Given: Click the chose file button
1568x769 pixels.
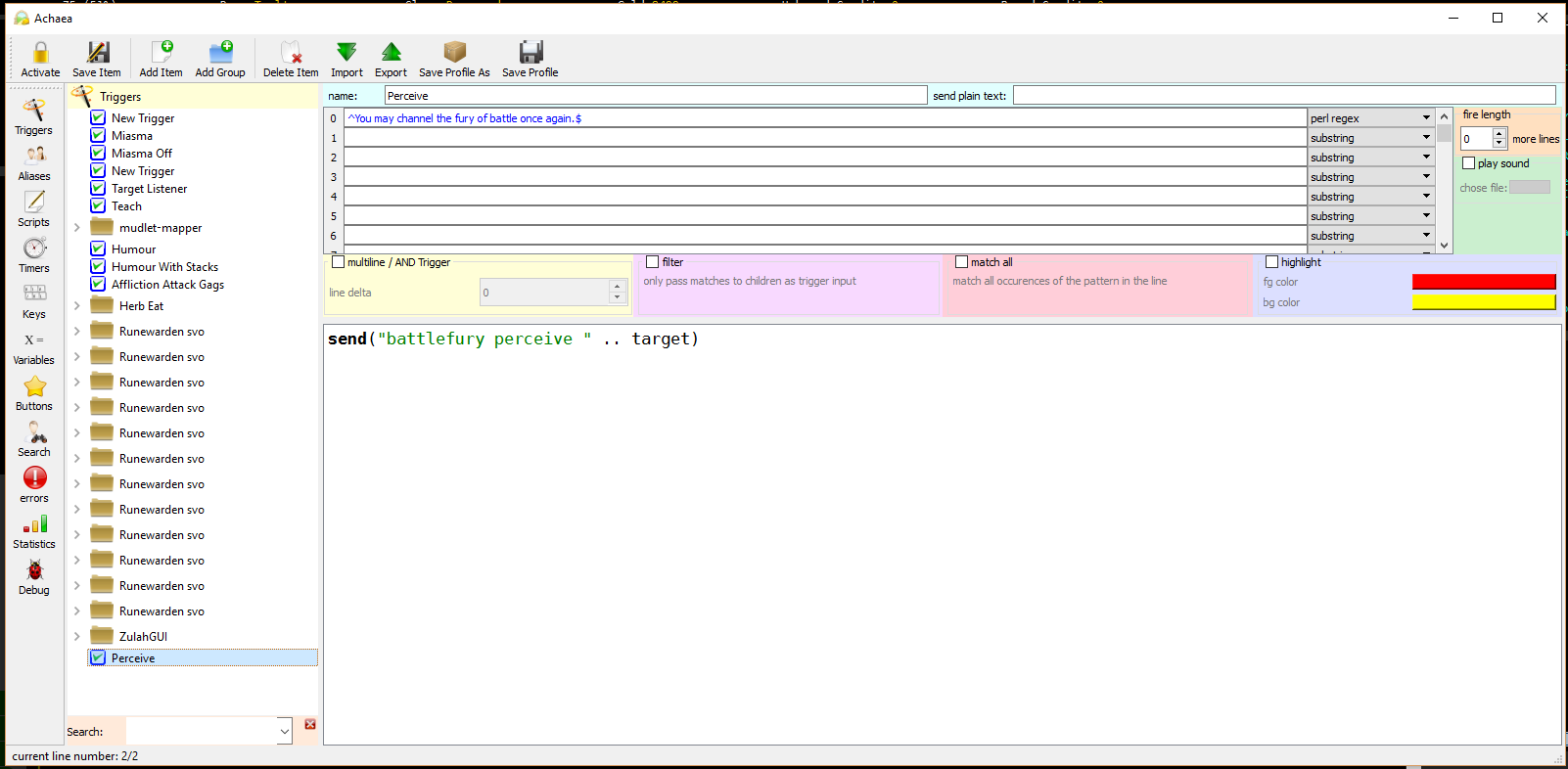Looking at the screenshot, I should [1530, 187].
